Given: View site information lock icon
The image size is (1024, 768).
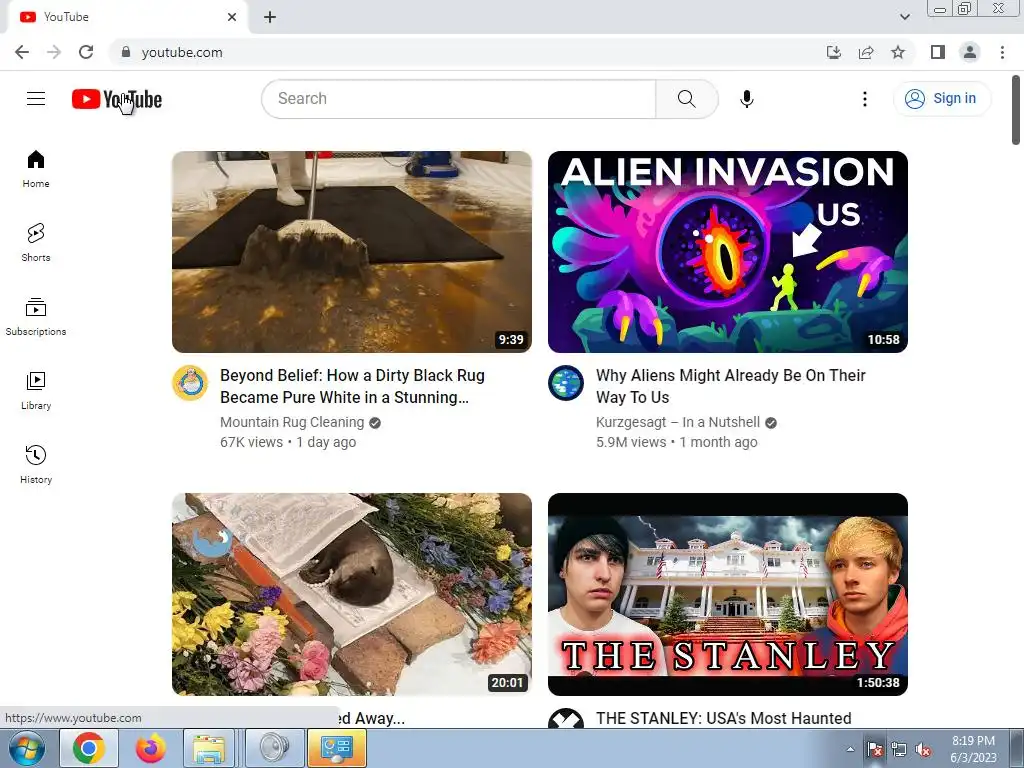Looking at the screenshot, I should coord(126,52).
